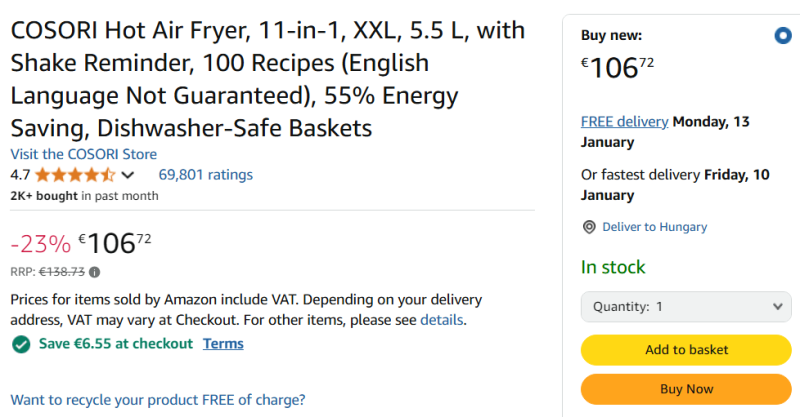Image resolution: width=800 pixels, height=417 pixels.
Task: Click the green checkmark savings icon
Action: point(21,344)
